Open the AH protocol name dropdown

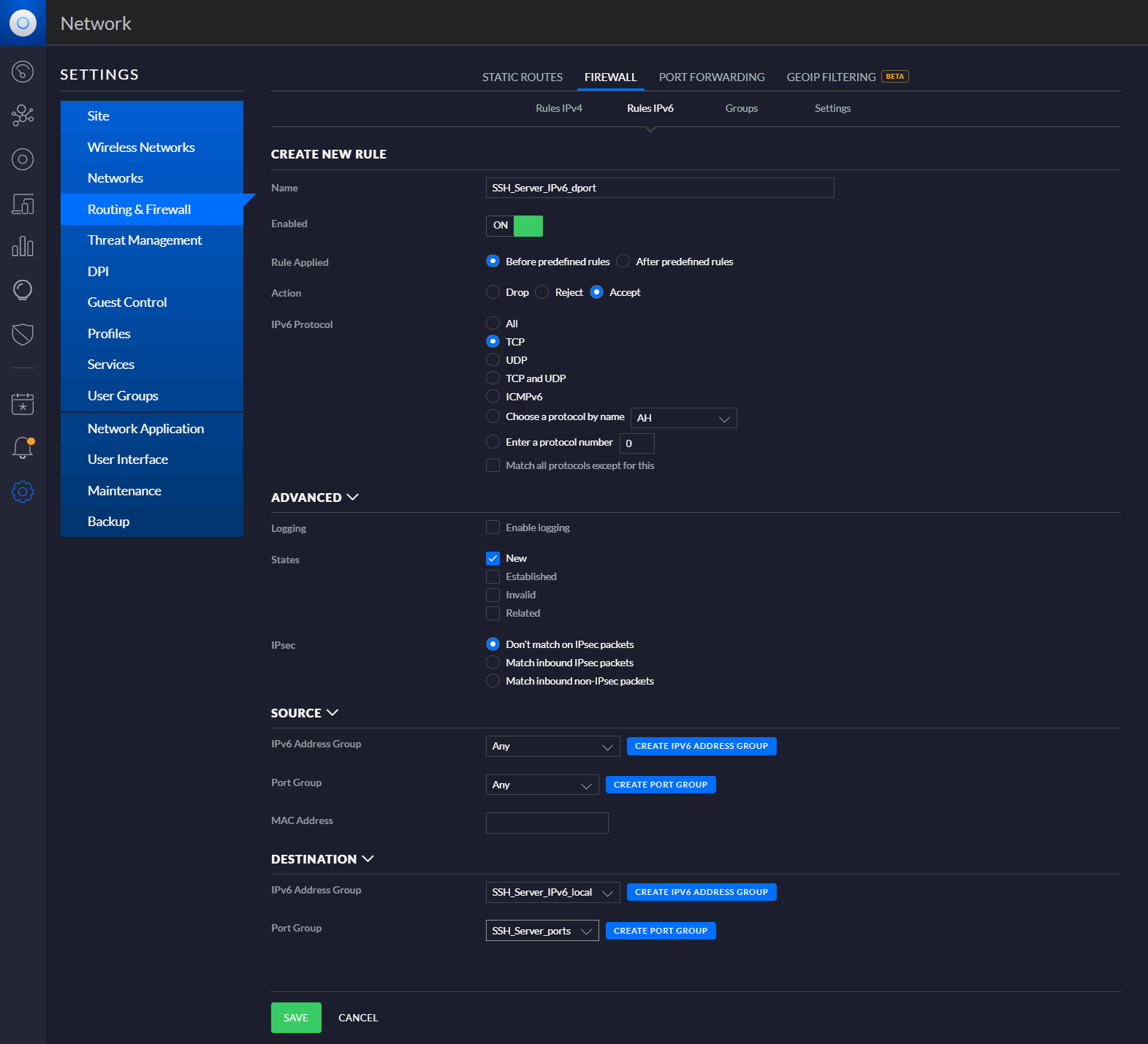click(x=683, y=418)
